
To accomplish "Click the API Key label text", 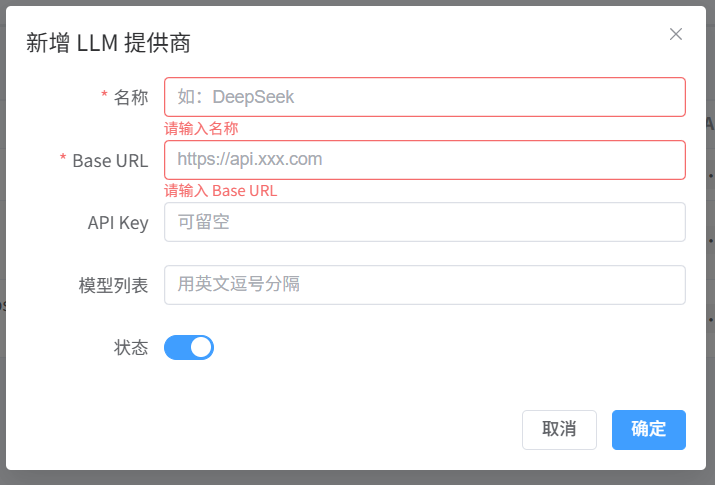I will 118,222.
